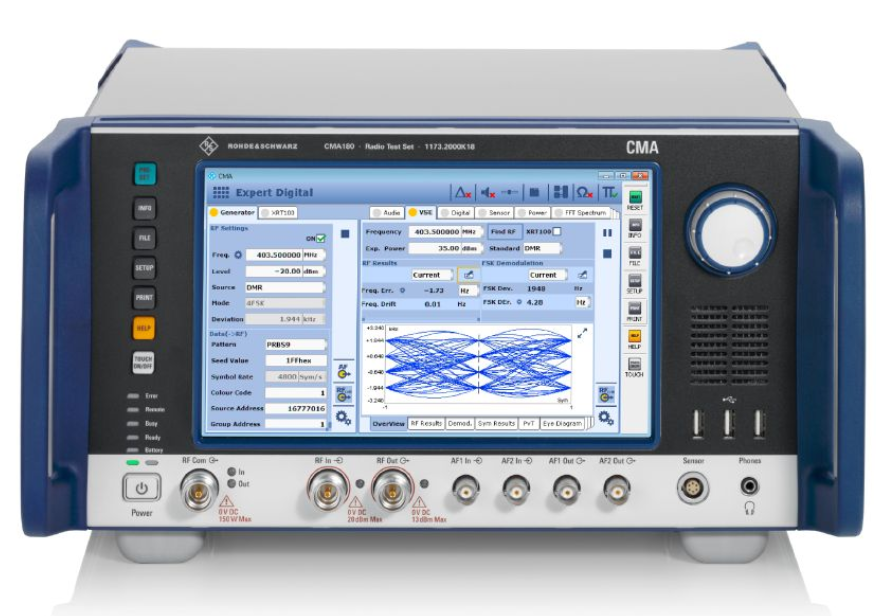The image size is (876, 616).
Task: Open the Exp. Power dBm unit dropdown
Action: pos(471,248)
